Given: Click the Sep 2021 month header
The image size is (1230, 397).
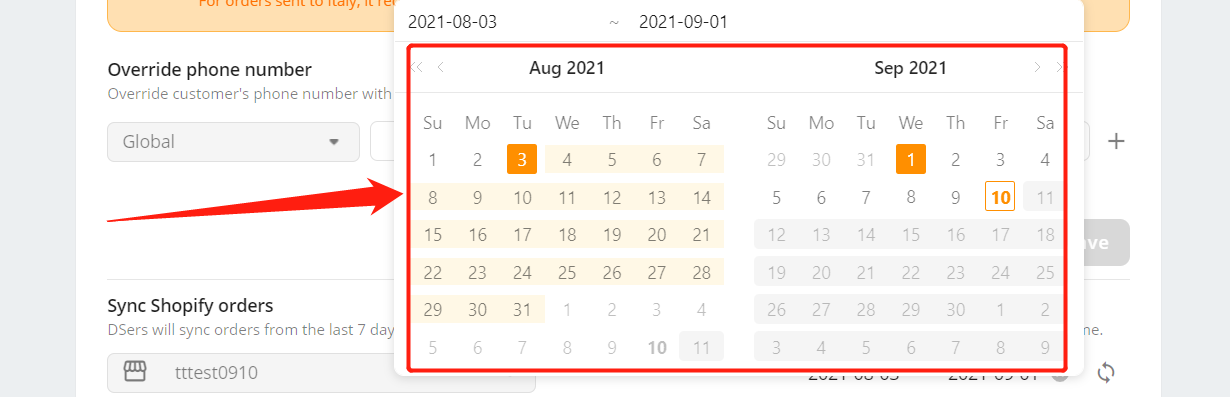Looking at the screenshot, I should 910,68.
